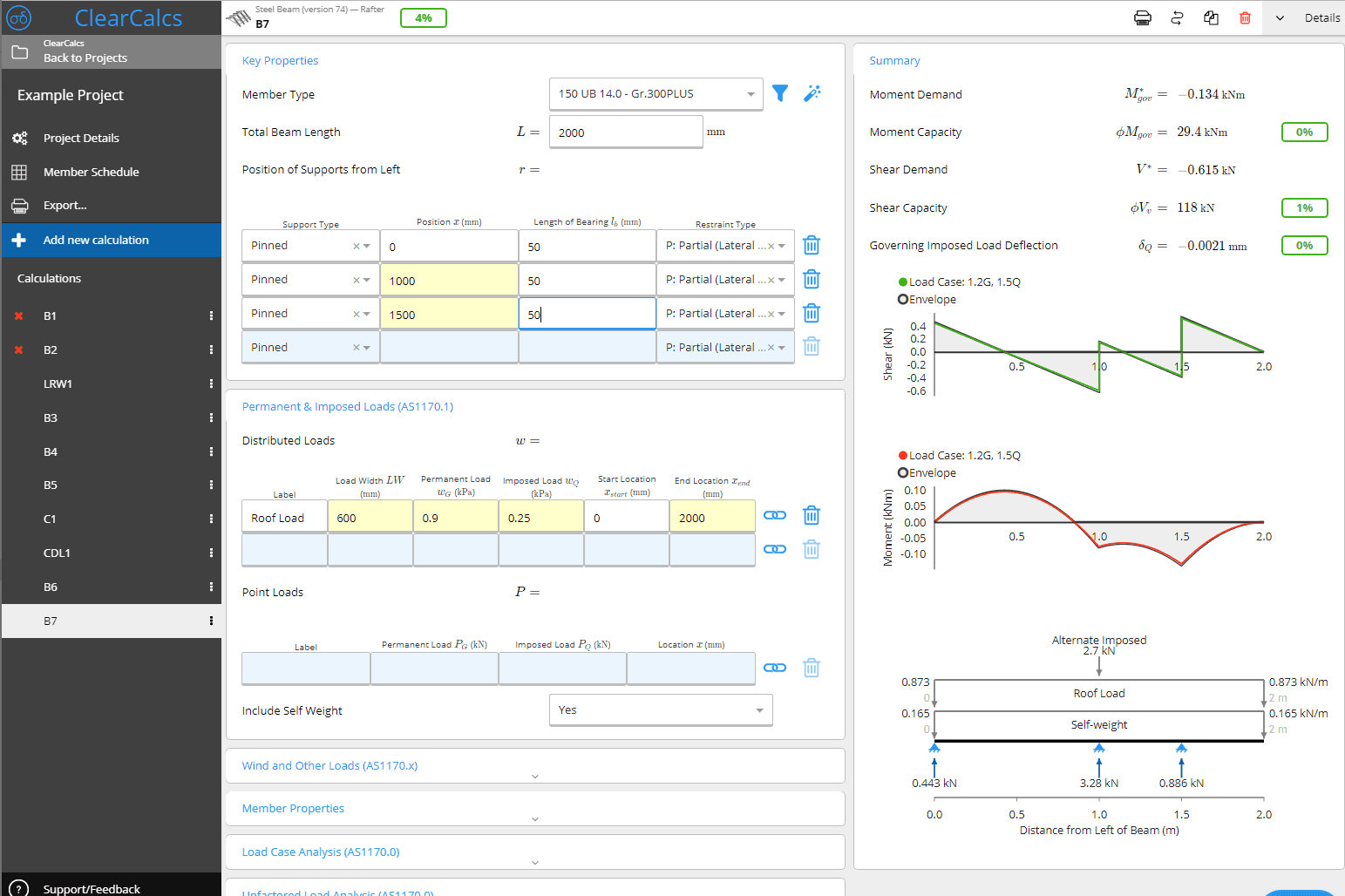Open the Member Schedule grid icon
Image resolution: width=1345 pixels, height=896 pixels.
click(x=19, y=172)
